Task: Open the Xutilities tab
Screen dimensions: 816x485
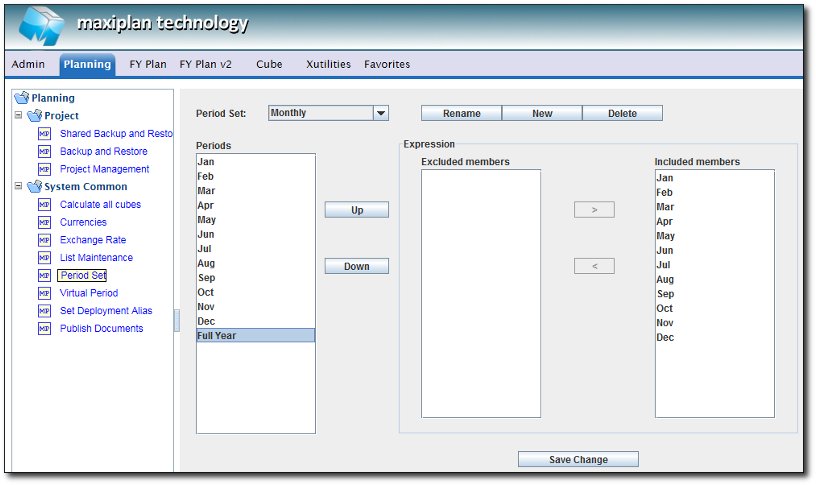Action: tap(328, 64)
